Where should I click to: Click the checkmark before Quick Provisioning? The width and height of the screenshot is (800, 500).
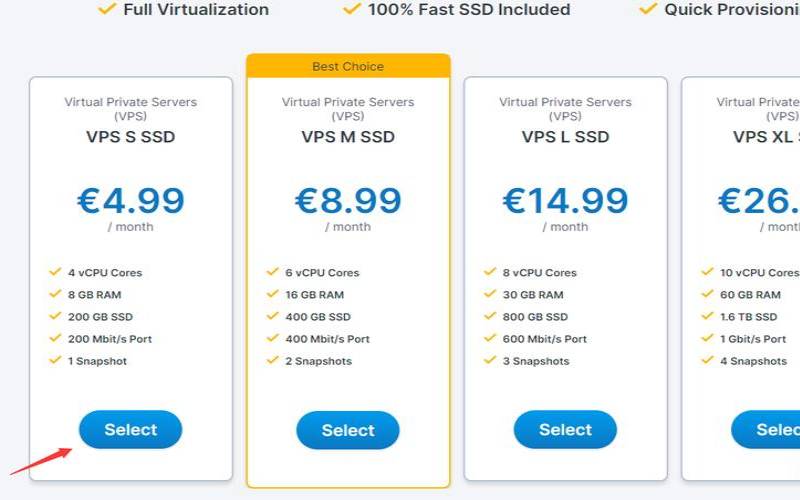[648, 9]
